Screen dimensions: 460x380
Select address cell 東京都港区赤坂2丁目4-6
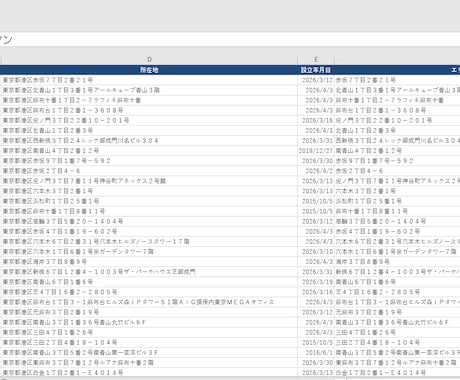click(149, 171)
